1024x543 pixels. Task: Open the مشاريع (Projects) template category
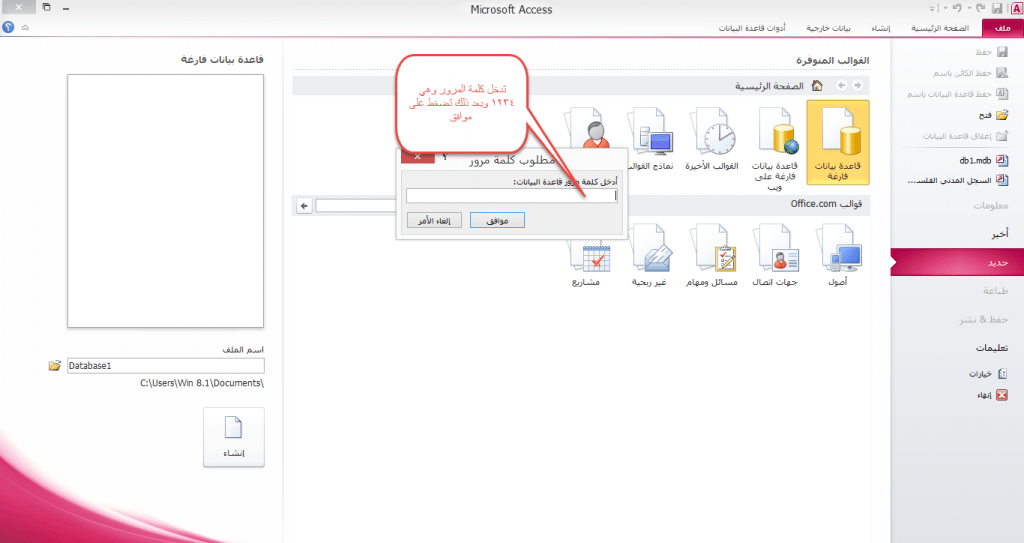[588, 263]
